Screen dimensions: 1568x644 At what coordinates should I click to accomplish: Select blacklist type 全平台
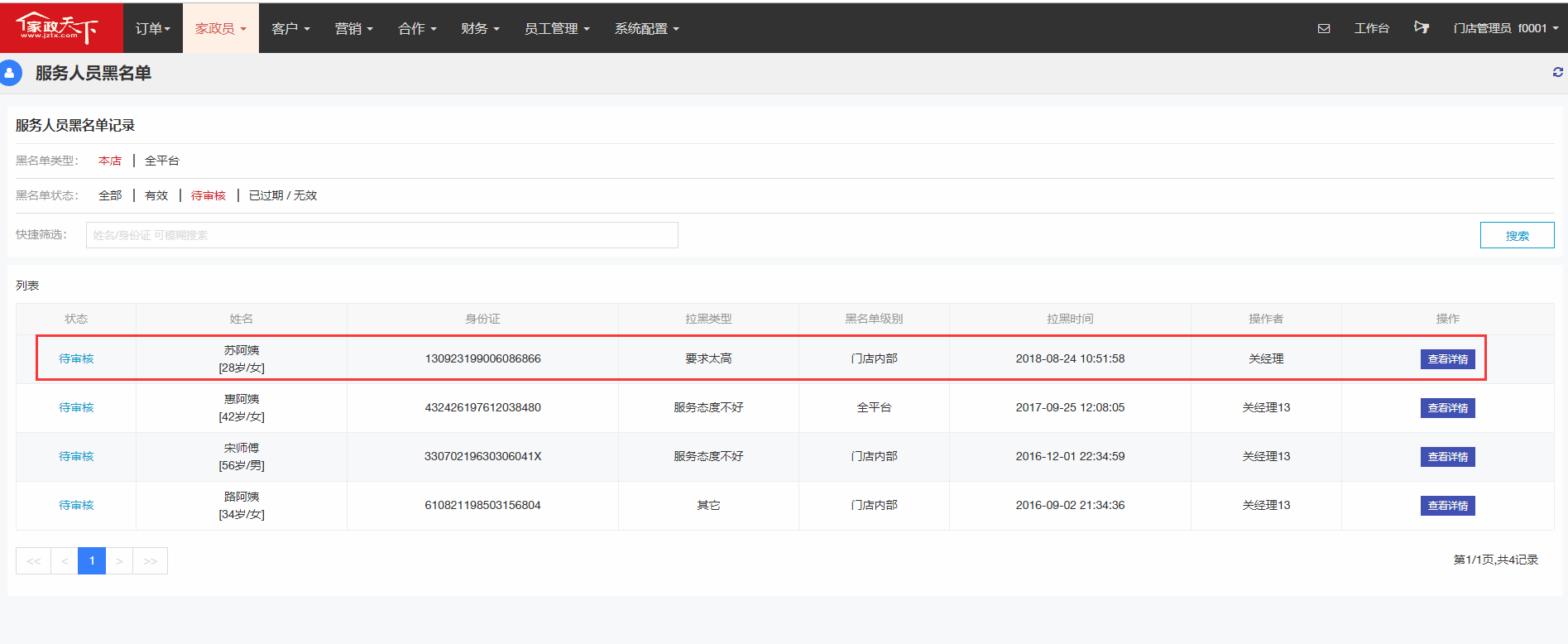point(162,161)
